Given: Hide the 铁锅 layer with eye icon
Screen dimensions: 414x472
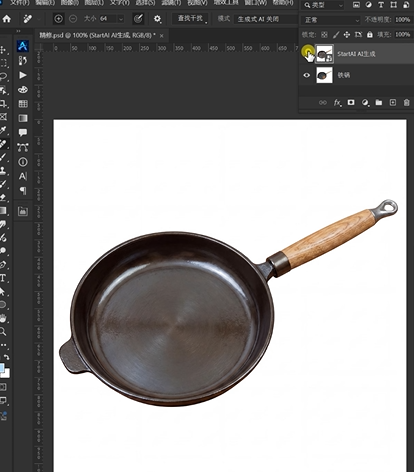Looking at the screenshot, I should tap(307, 75).
